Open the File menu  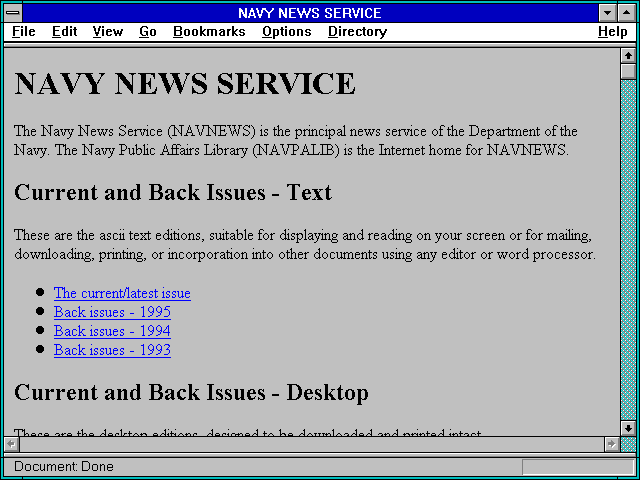pyautogui.click(x=24, y=32)
